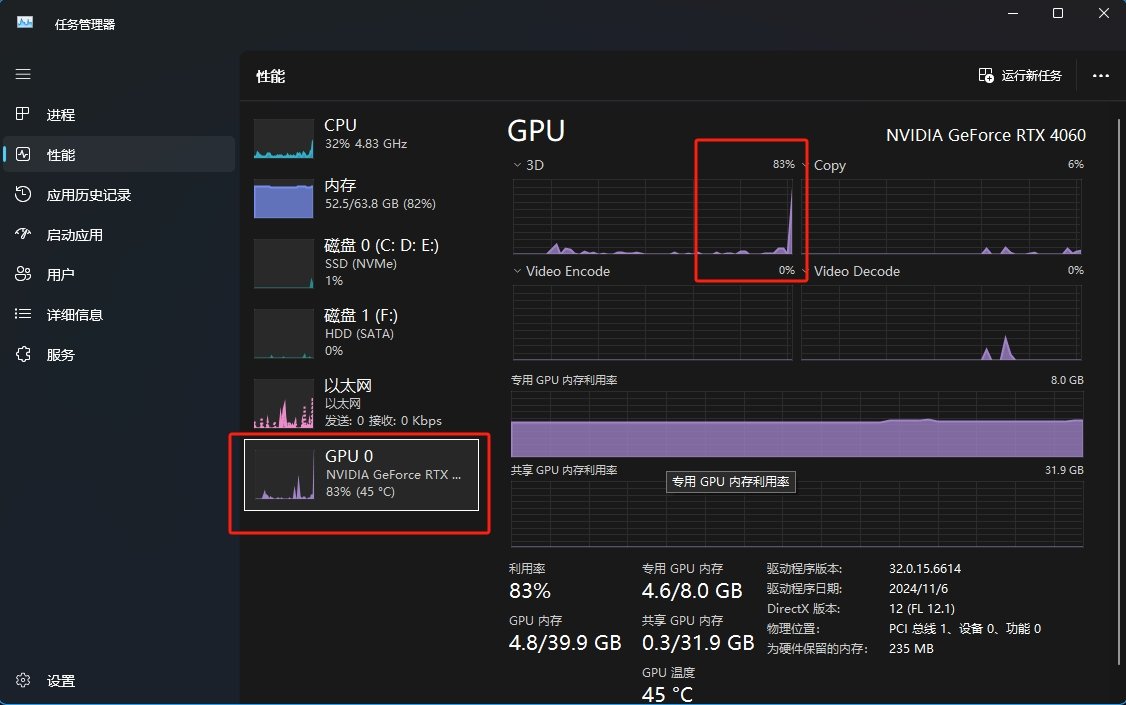Viewport: 1126px width, 705px height.
Task: Open the 启动应用 (Startup apps) page
Action: click(x=22, y=234)
